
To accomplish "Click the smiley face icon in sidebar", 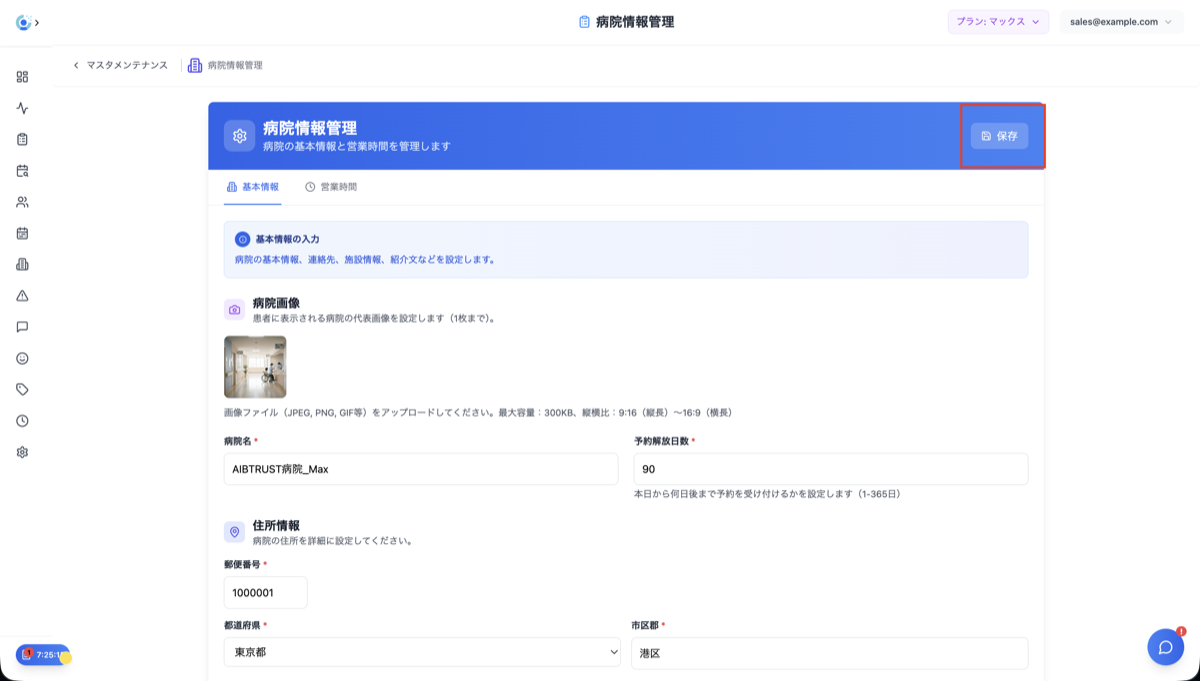I will (22, 357).
